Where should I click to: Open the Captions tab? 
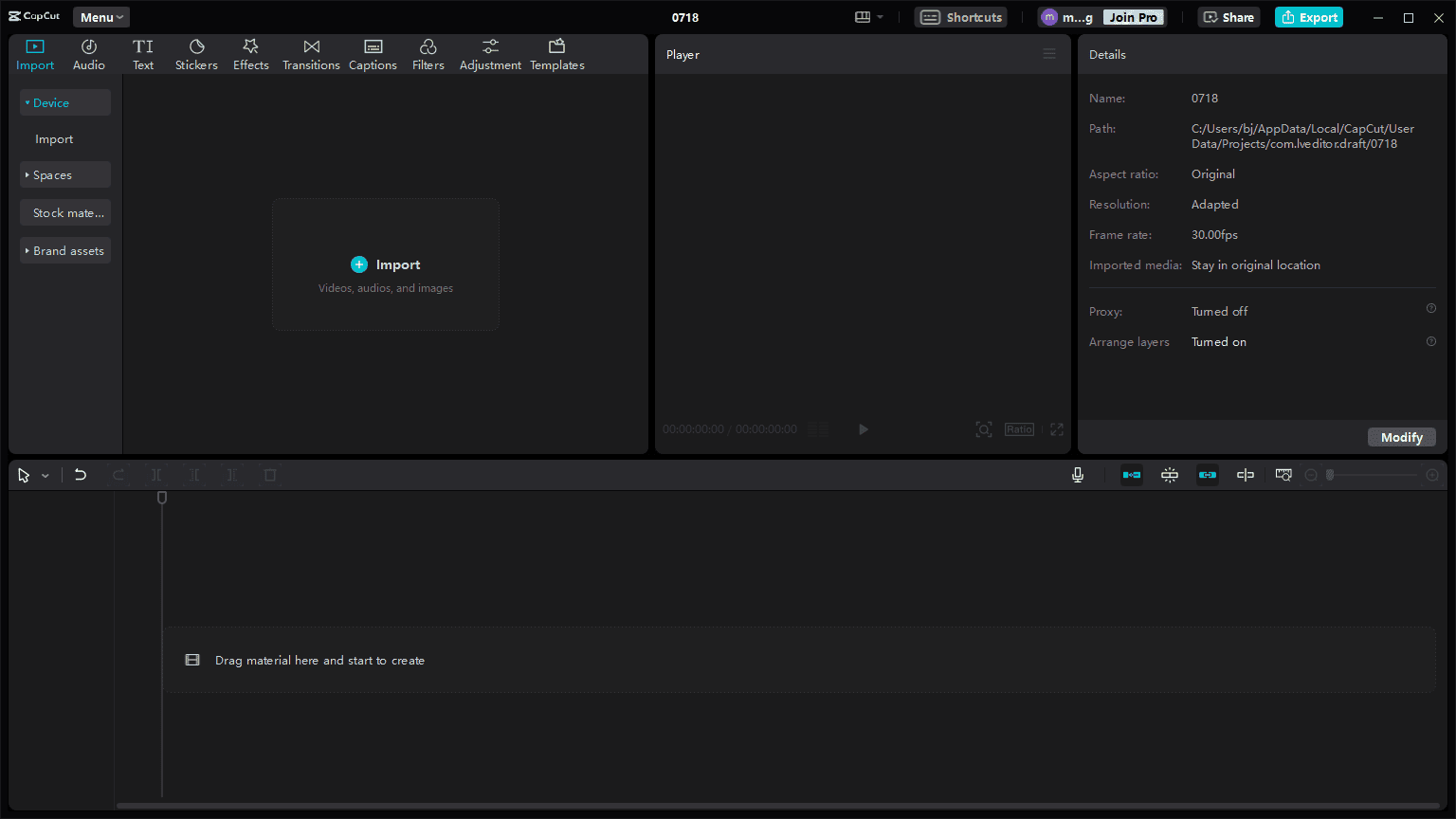tap(373, 55)
